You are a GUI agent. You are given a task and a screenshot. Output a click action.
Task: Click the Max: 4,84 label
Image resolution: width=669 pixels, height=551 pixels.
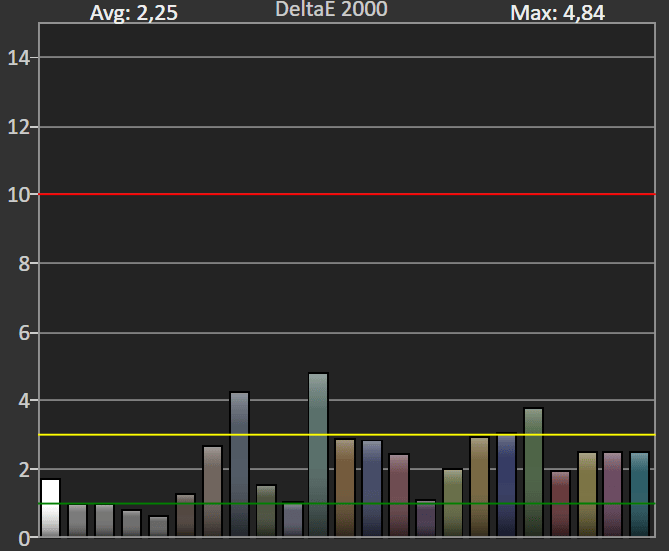[x=557, y=13]
